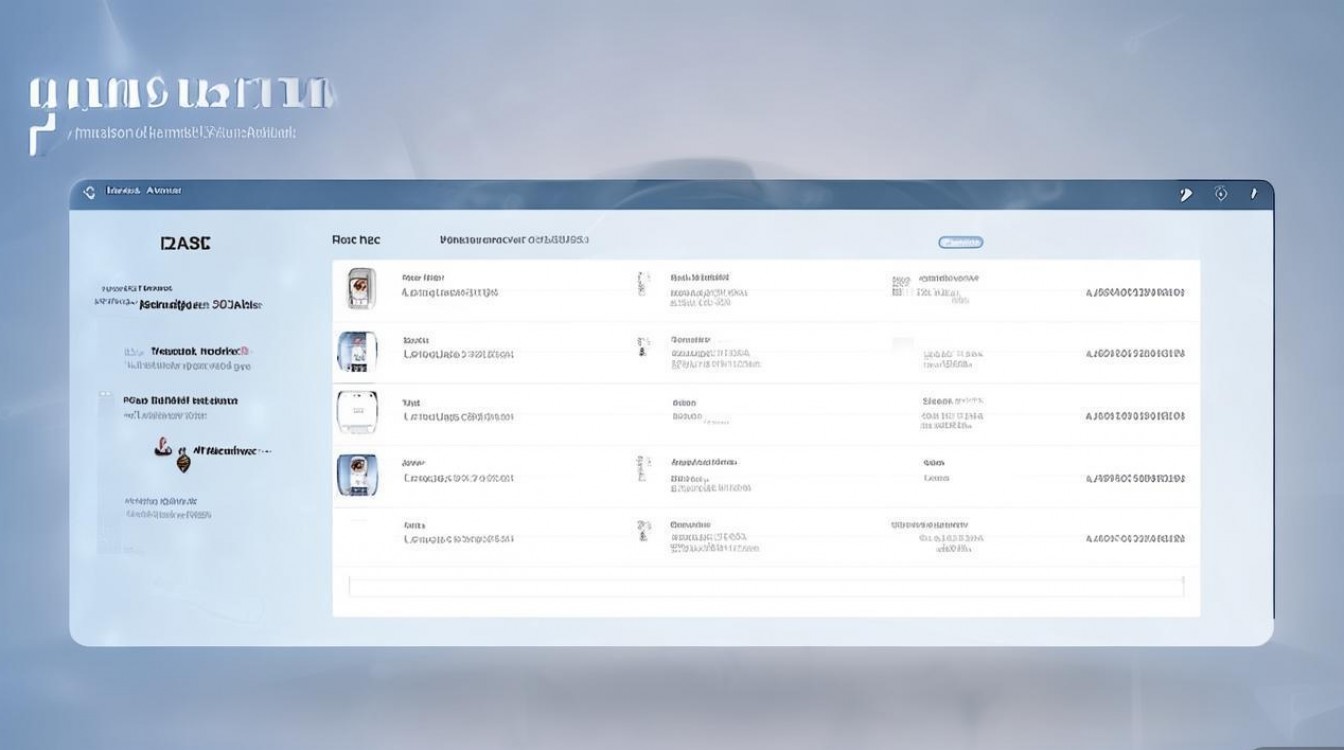Click the small icon before the first row's middle column

pyautogui.click(x=642, y=284)
